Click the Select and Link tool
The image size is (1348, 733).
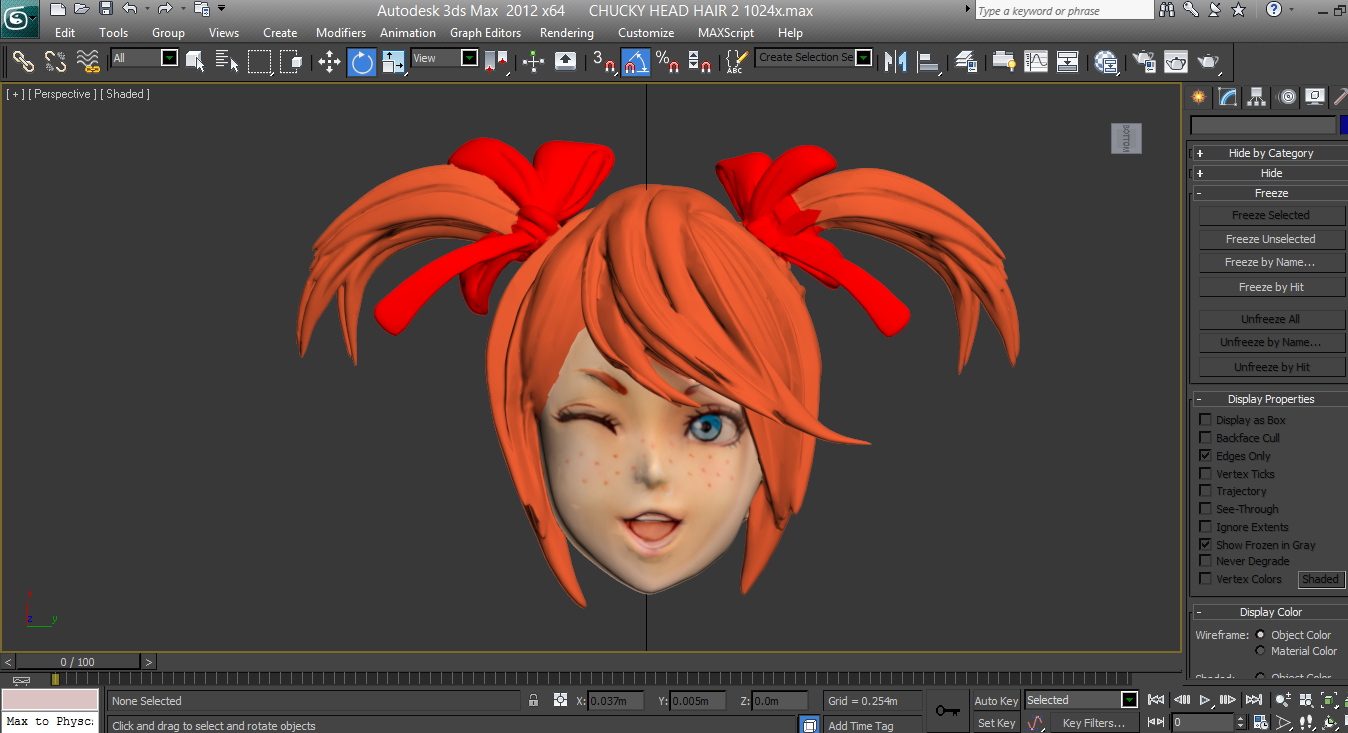(23, 62)
